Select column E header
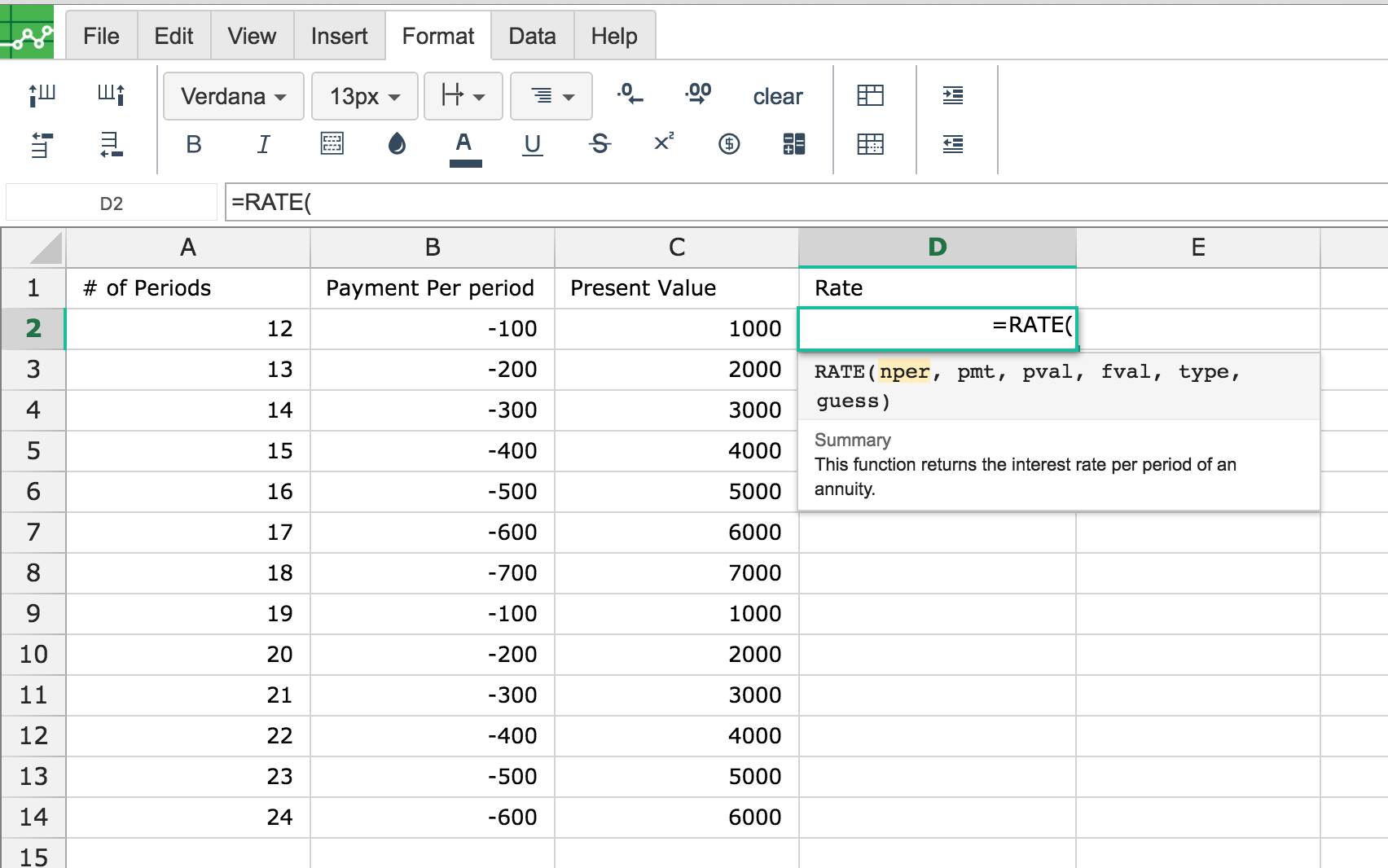This screenshot has width=1388, height=868. tap(1197, 248)
